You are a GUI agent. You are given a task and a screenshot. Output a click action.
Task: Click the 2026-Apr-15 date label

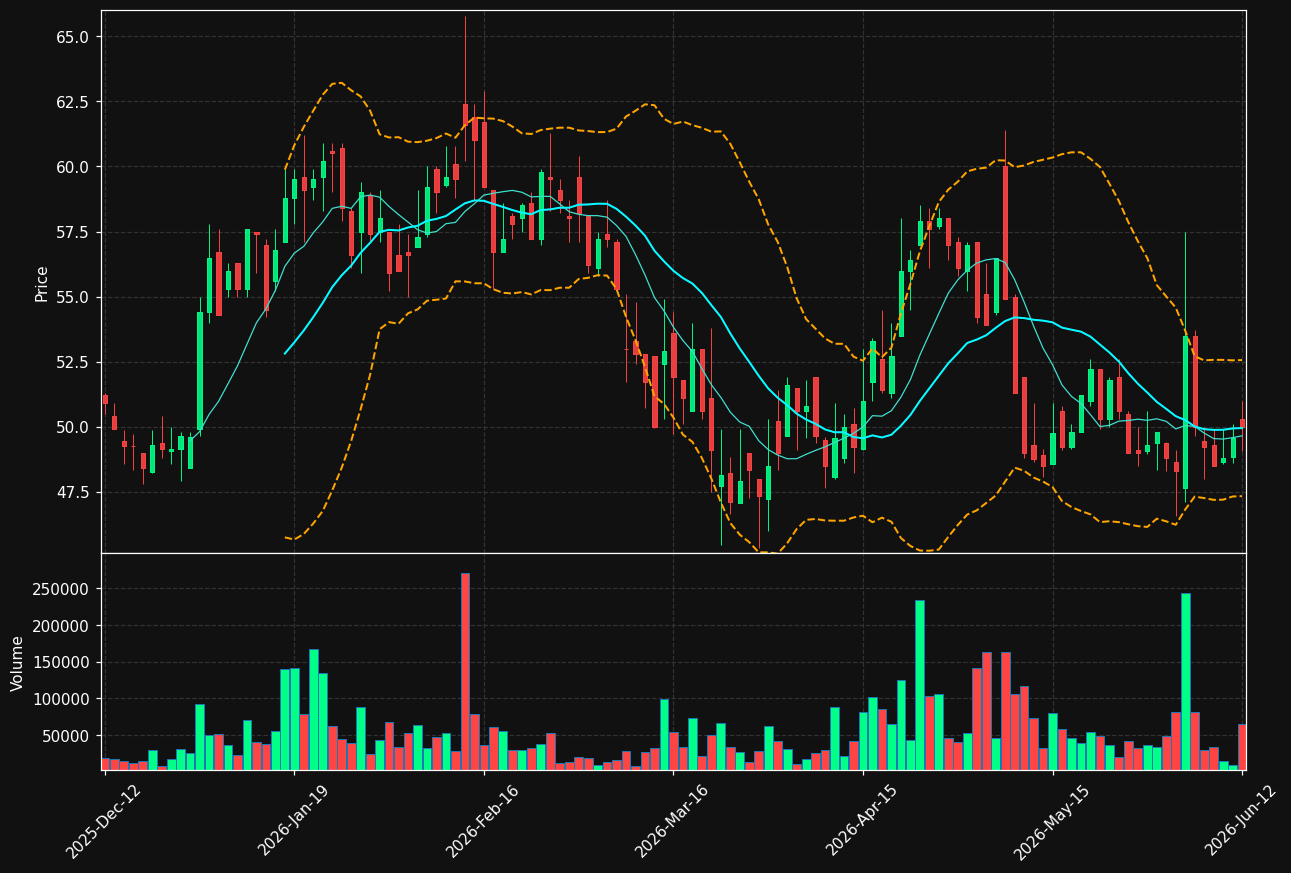pos(862,820)
